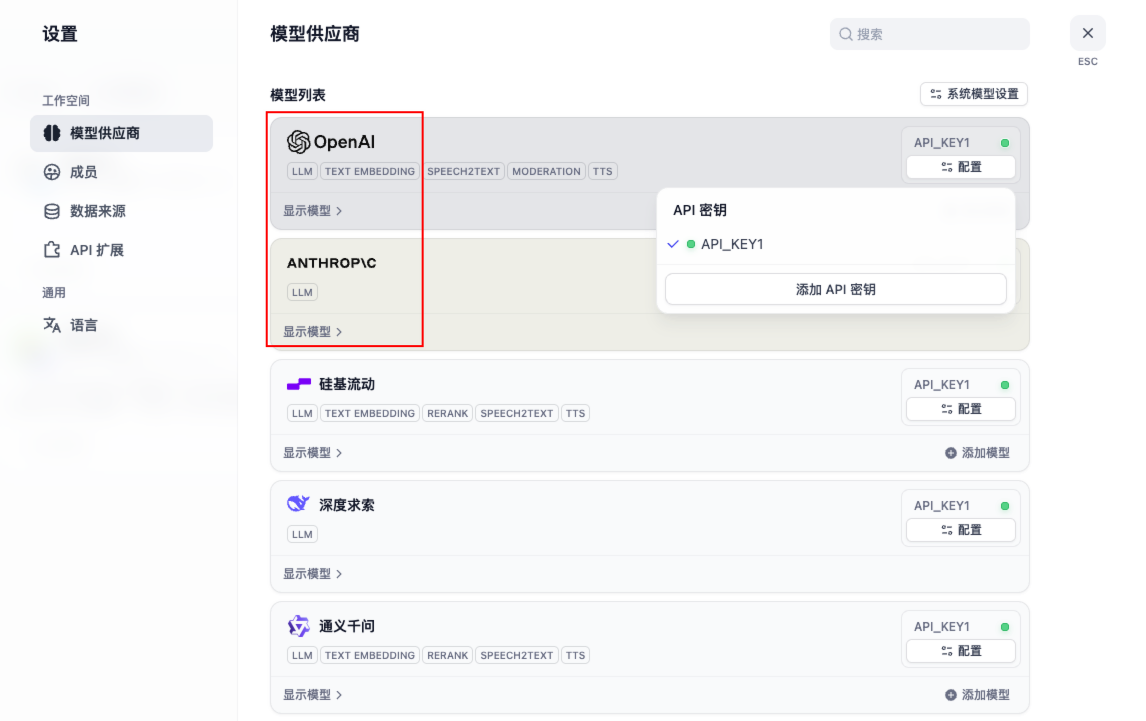Click the plus icon in 硅基流动 添加模型
This screenshot has height=721, width=1146.
(951, 453)
